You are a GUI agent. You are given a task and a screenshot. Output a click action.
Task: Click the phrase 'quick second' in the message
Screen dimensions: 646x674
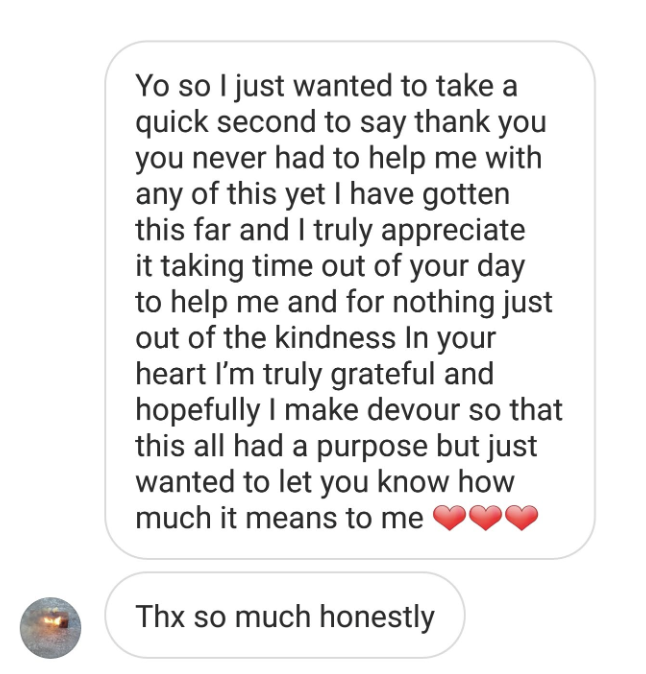pos(227,123)
